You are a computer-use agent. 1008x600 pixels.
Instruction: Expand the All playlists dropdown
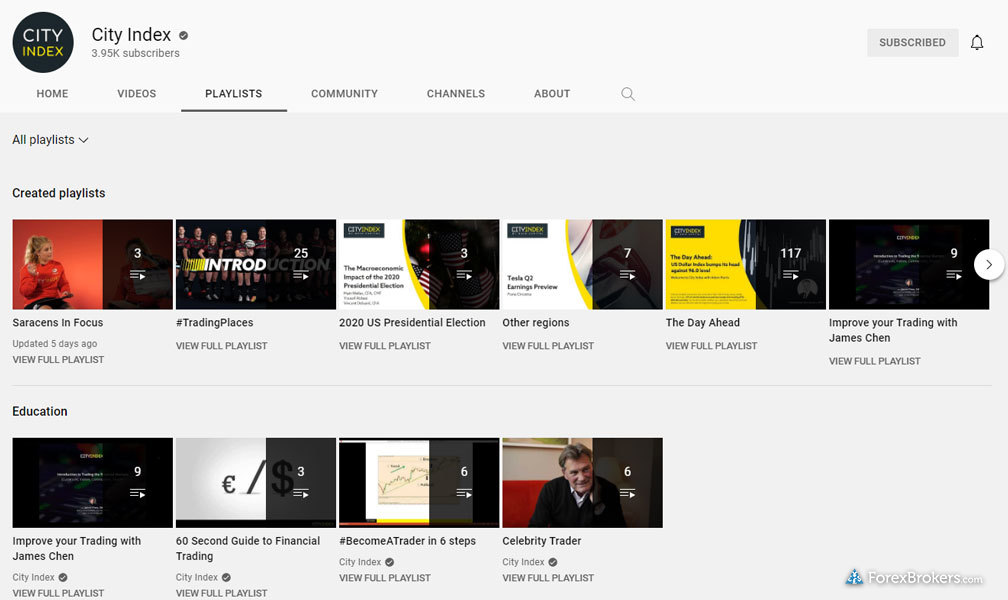point(50,140)
